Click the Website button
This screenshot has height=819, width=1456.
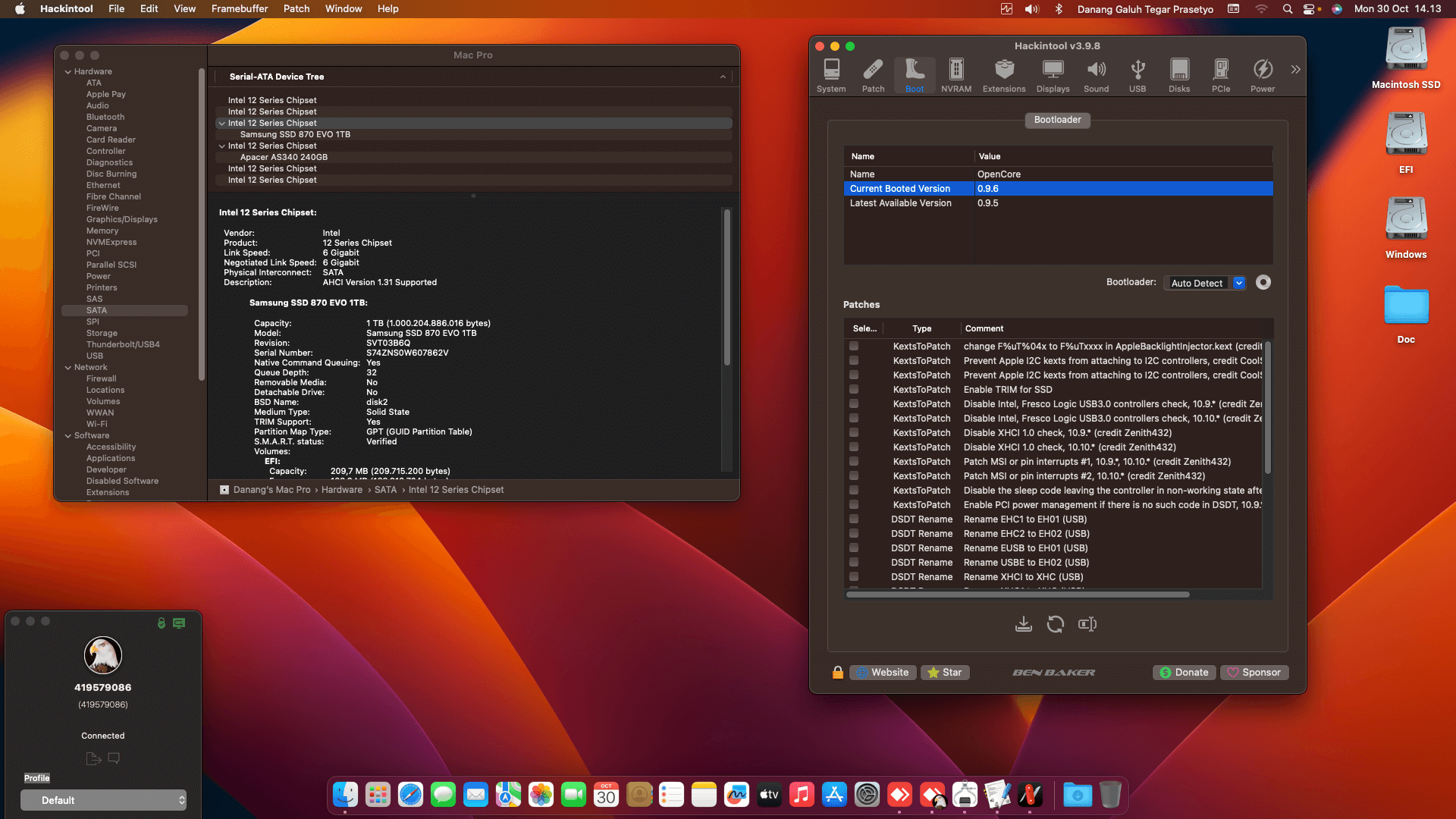pos(883,673)
